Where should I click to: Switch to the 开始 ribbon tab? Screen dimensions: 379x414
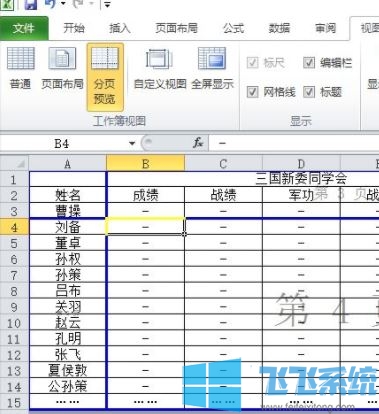(74, 28)
